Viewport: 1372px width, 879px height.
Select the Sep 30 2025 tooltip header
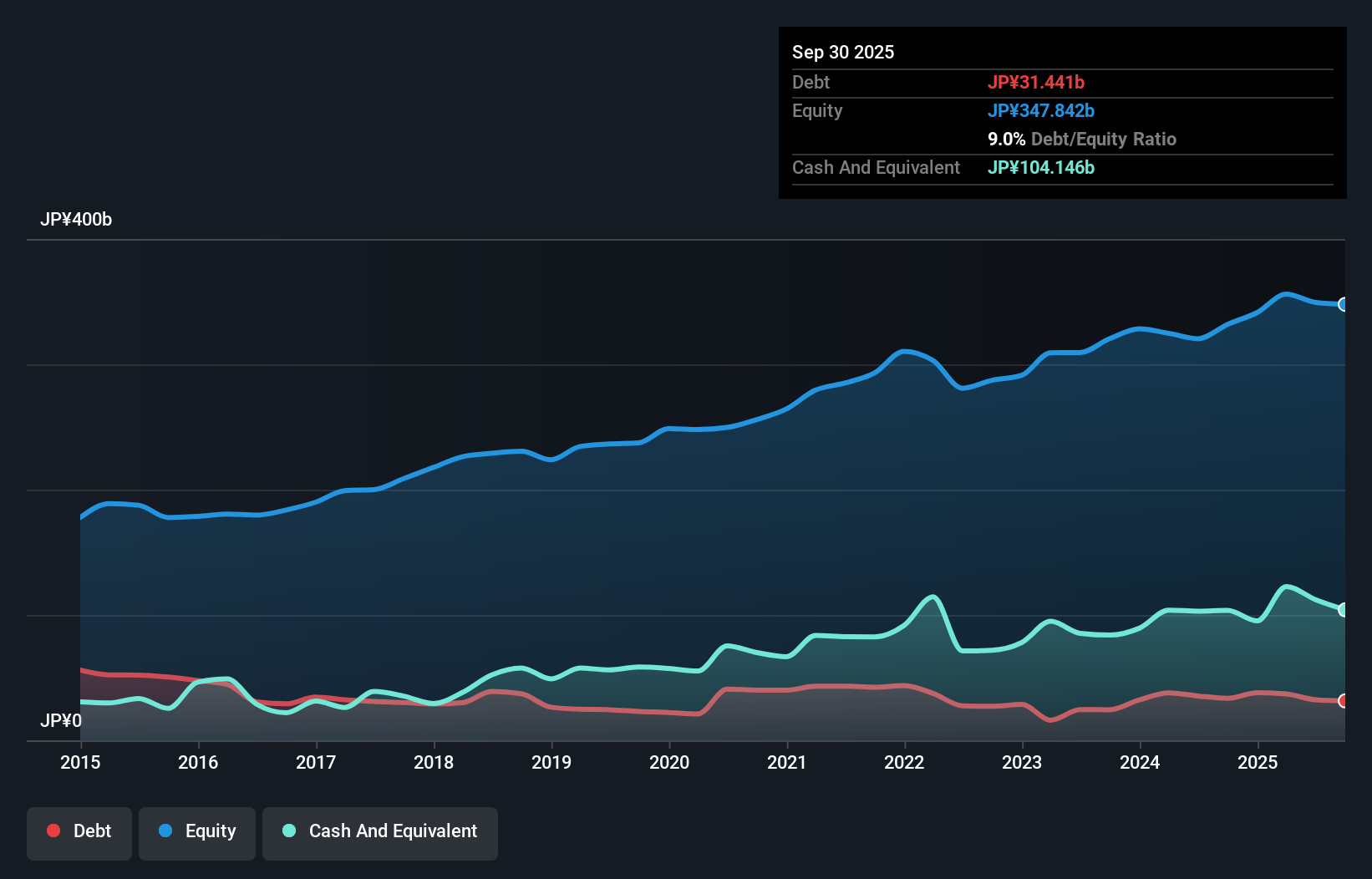[x=843, y=52]
